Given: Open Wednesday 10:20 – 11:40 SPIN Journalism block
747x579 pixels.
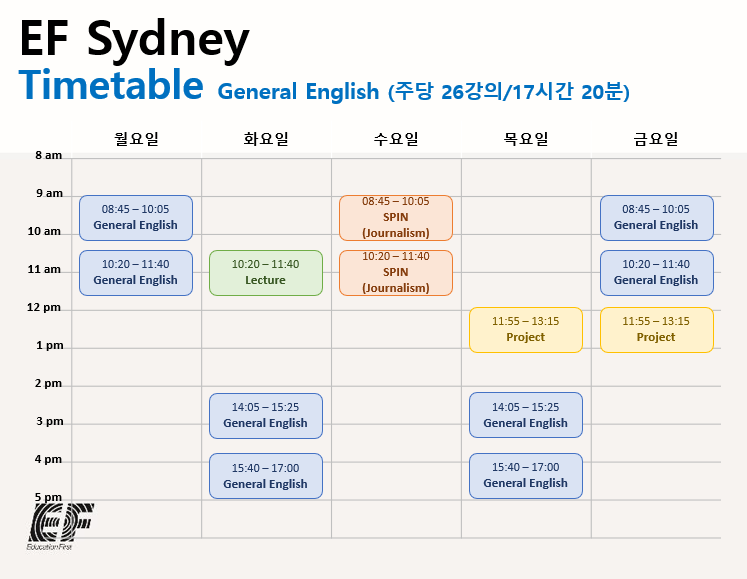Looking at the screenshot, I should [396, 273].
